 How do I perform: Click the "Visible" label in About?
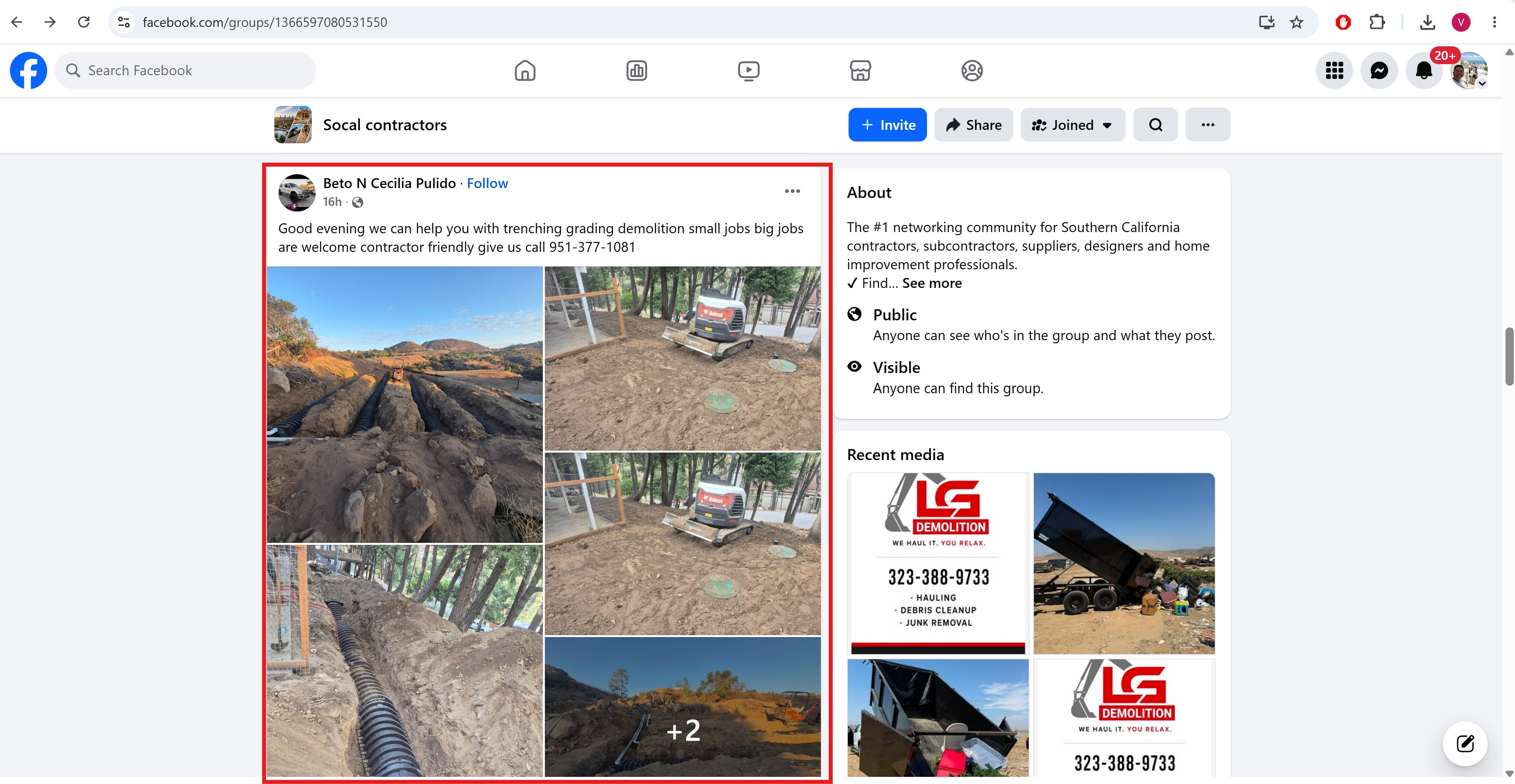(896, 367)
